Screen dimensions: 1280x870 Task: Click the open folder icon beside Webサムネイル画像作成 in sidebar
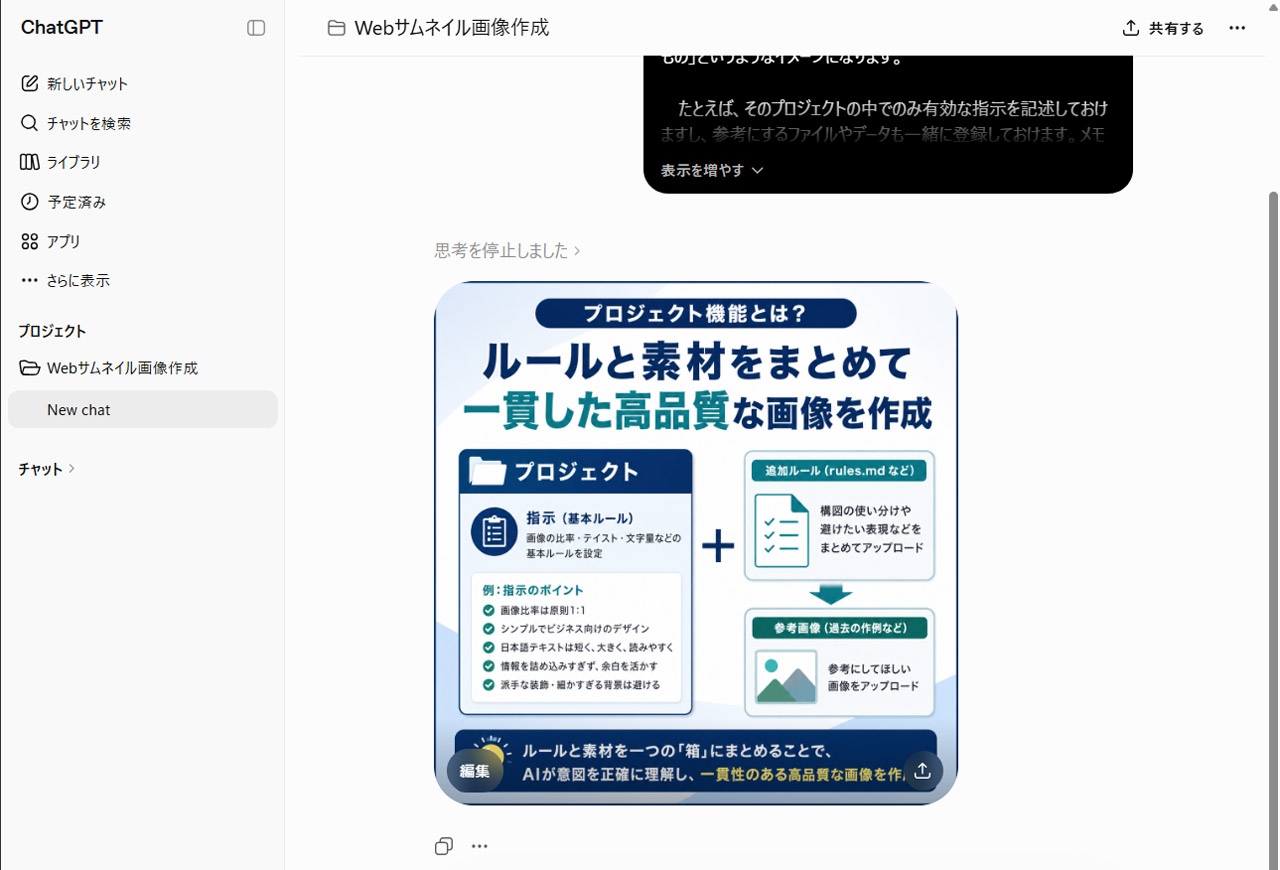tap(30, 368)
